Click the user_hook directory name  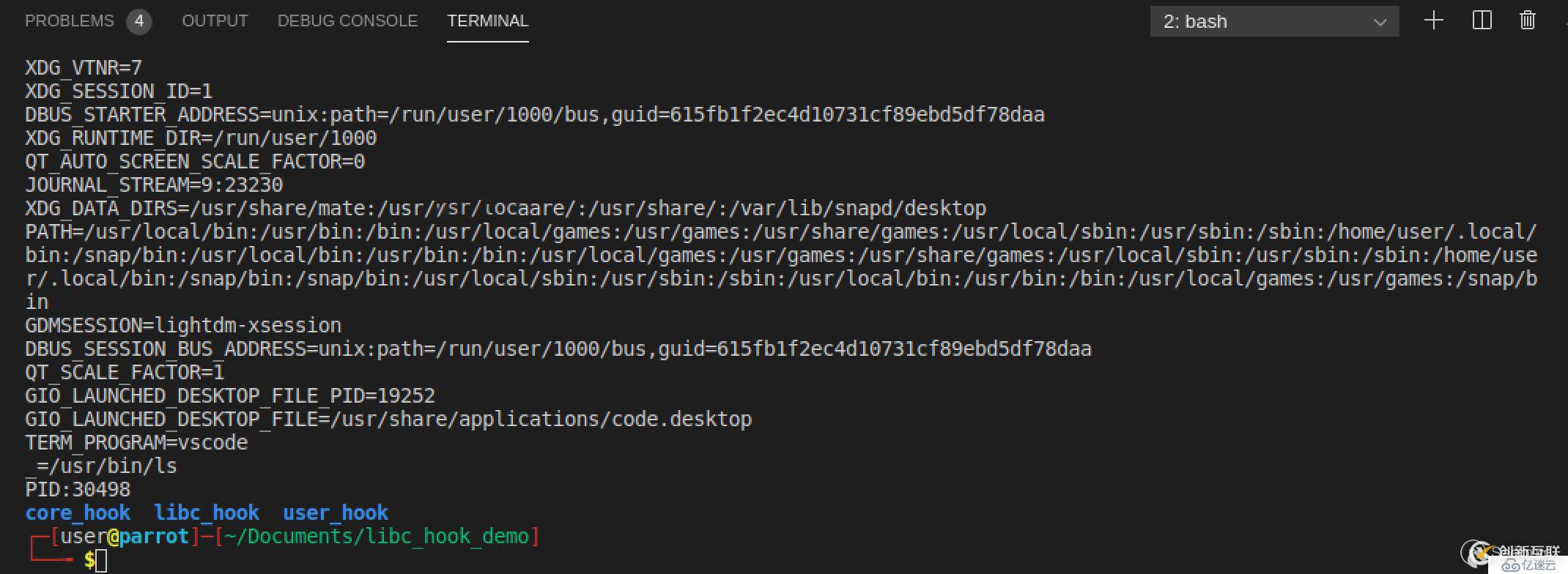336,512
